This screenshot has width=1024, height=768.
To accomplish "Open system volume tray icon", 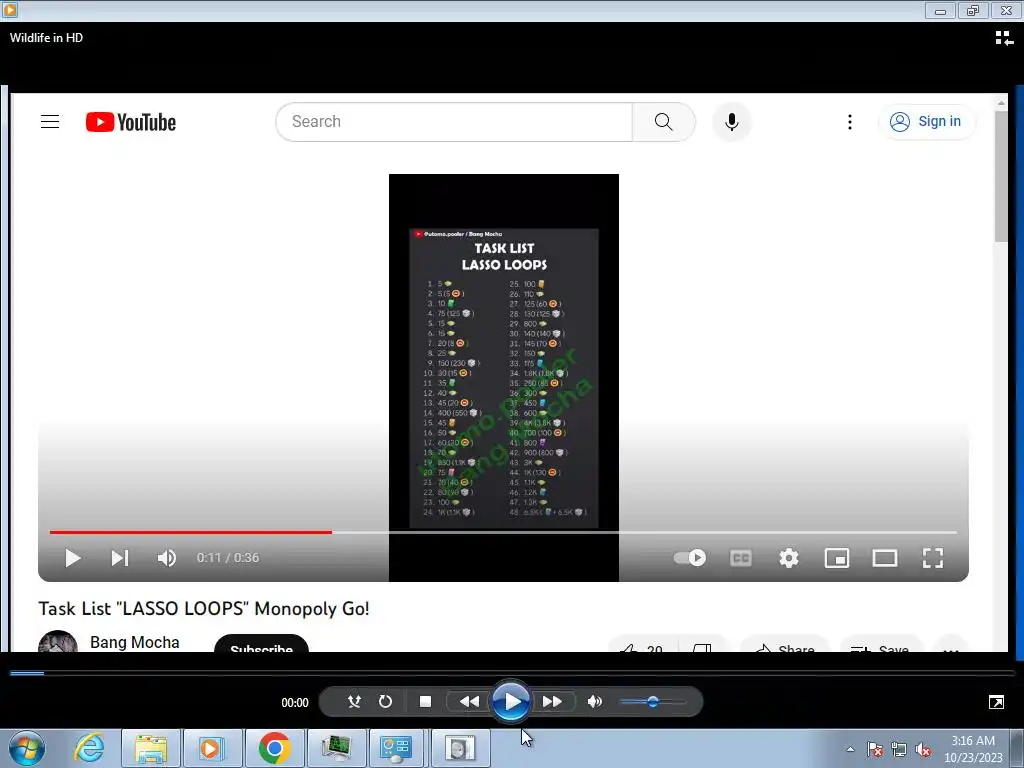I will (x=923, y=749).
